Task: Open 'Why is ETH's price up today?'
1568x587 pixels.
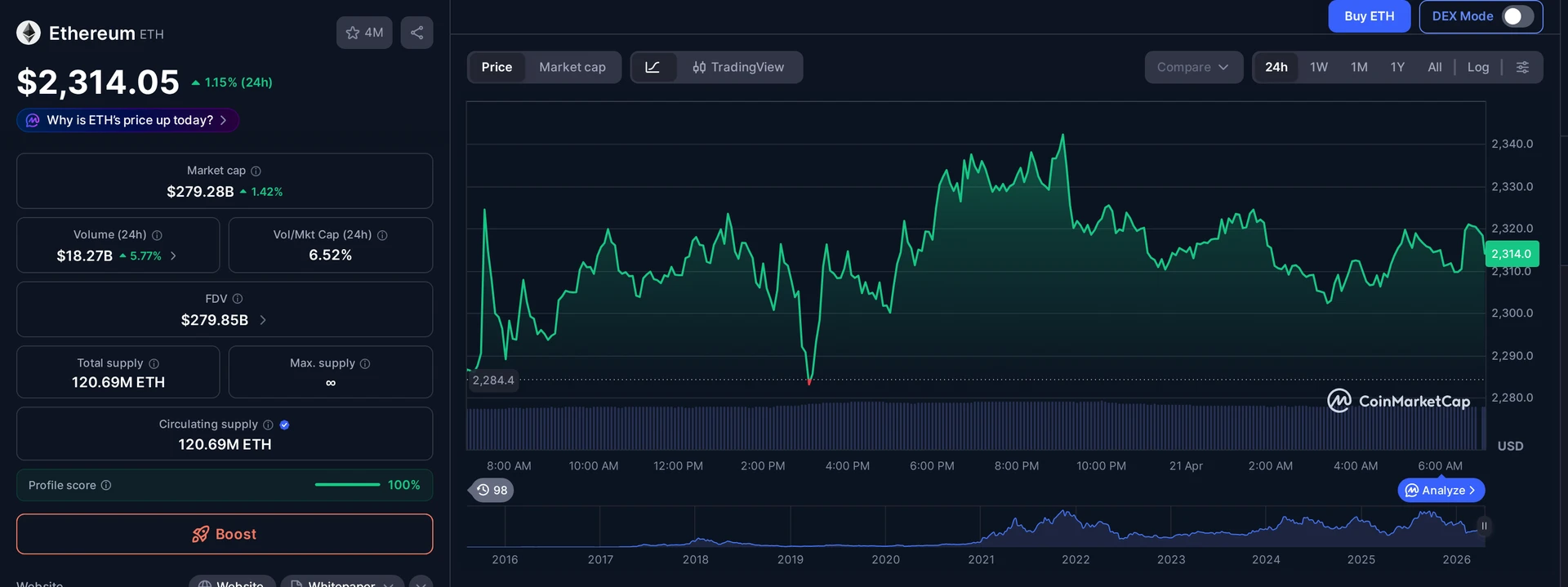Action: coord(128,120)
